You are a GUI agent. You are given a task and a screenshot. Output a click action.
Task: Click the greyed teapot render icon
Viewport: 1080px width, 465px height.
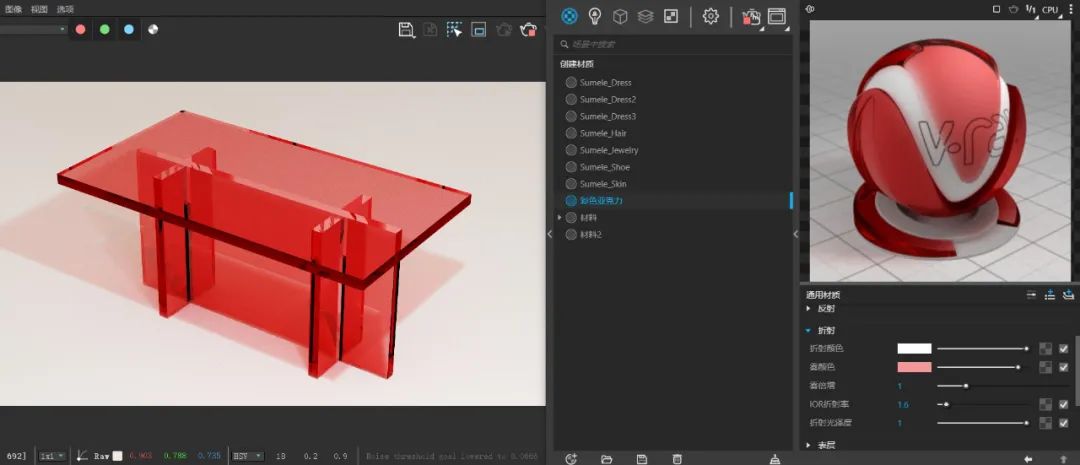click(503, 30)
